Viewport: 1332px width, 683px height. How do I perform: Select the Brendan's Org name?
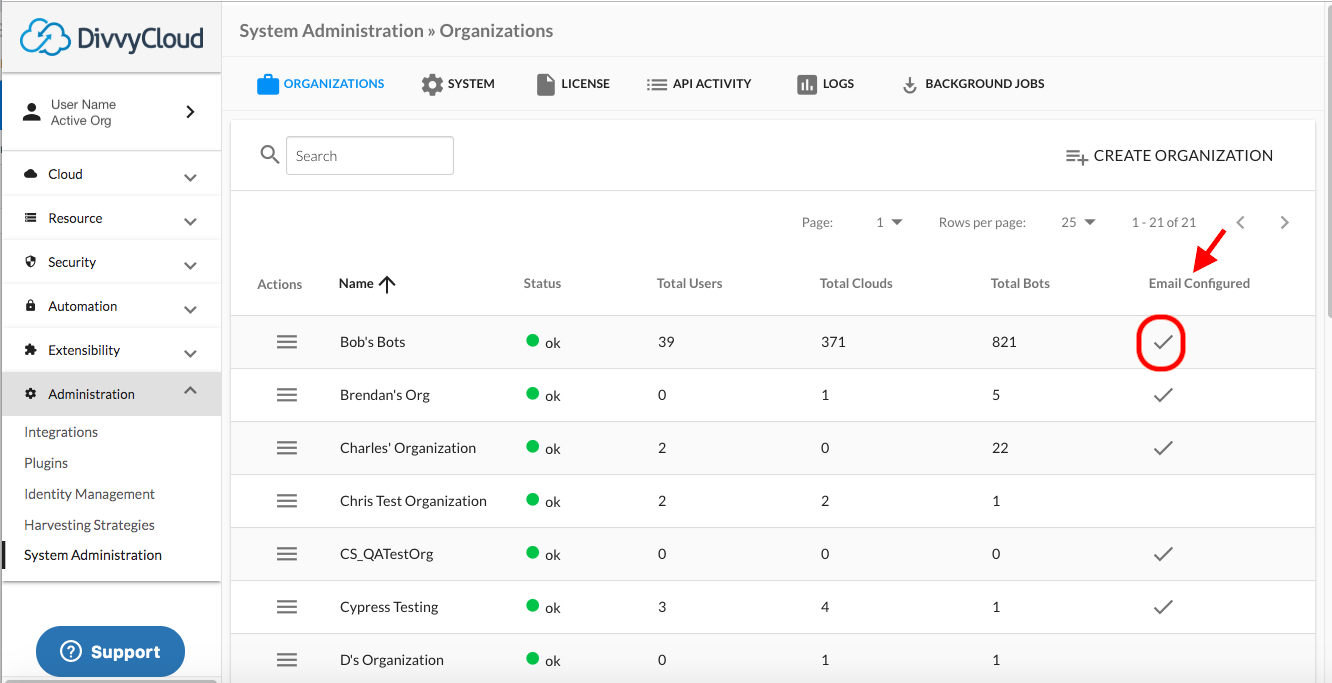(x=385, y=395)
